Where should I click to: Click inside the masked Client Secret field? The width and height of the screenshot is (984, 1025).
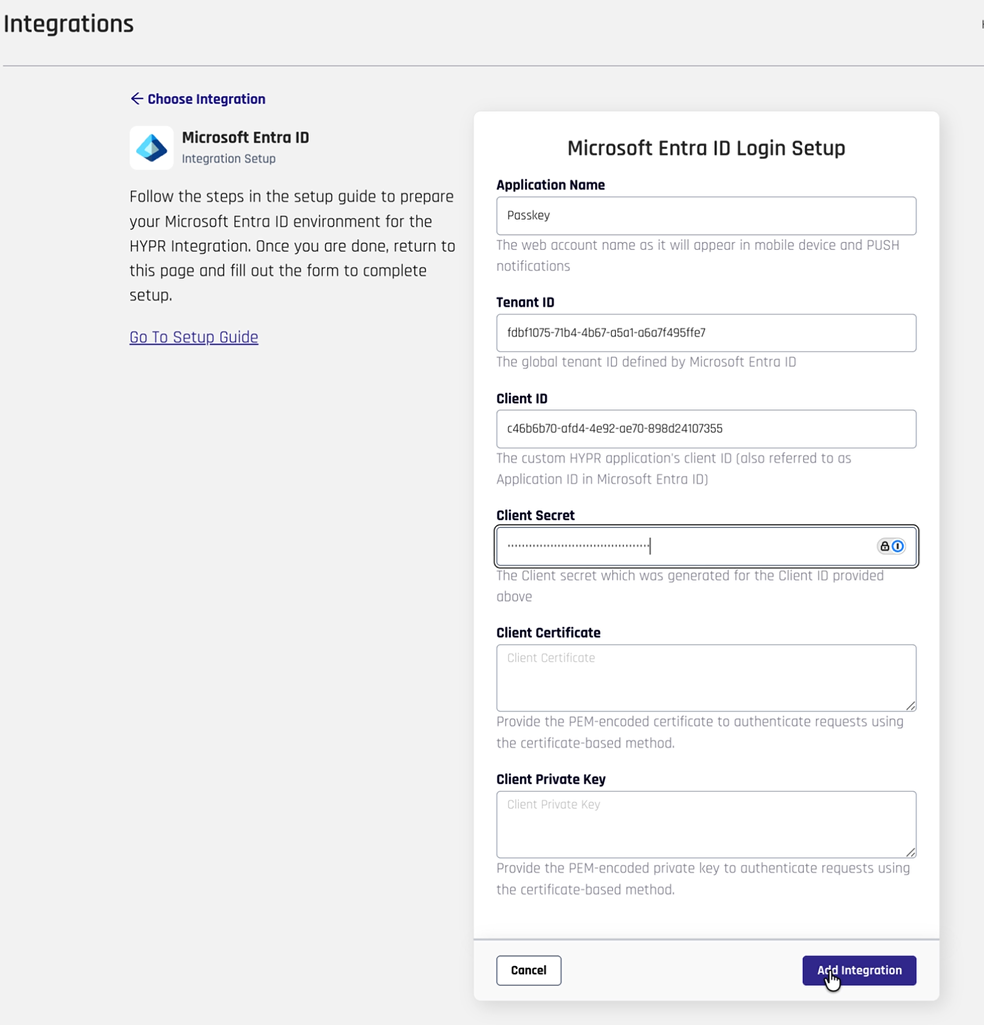click(x=680, y=546)
